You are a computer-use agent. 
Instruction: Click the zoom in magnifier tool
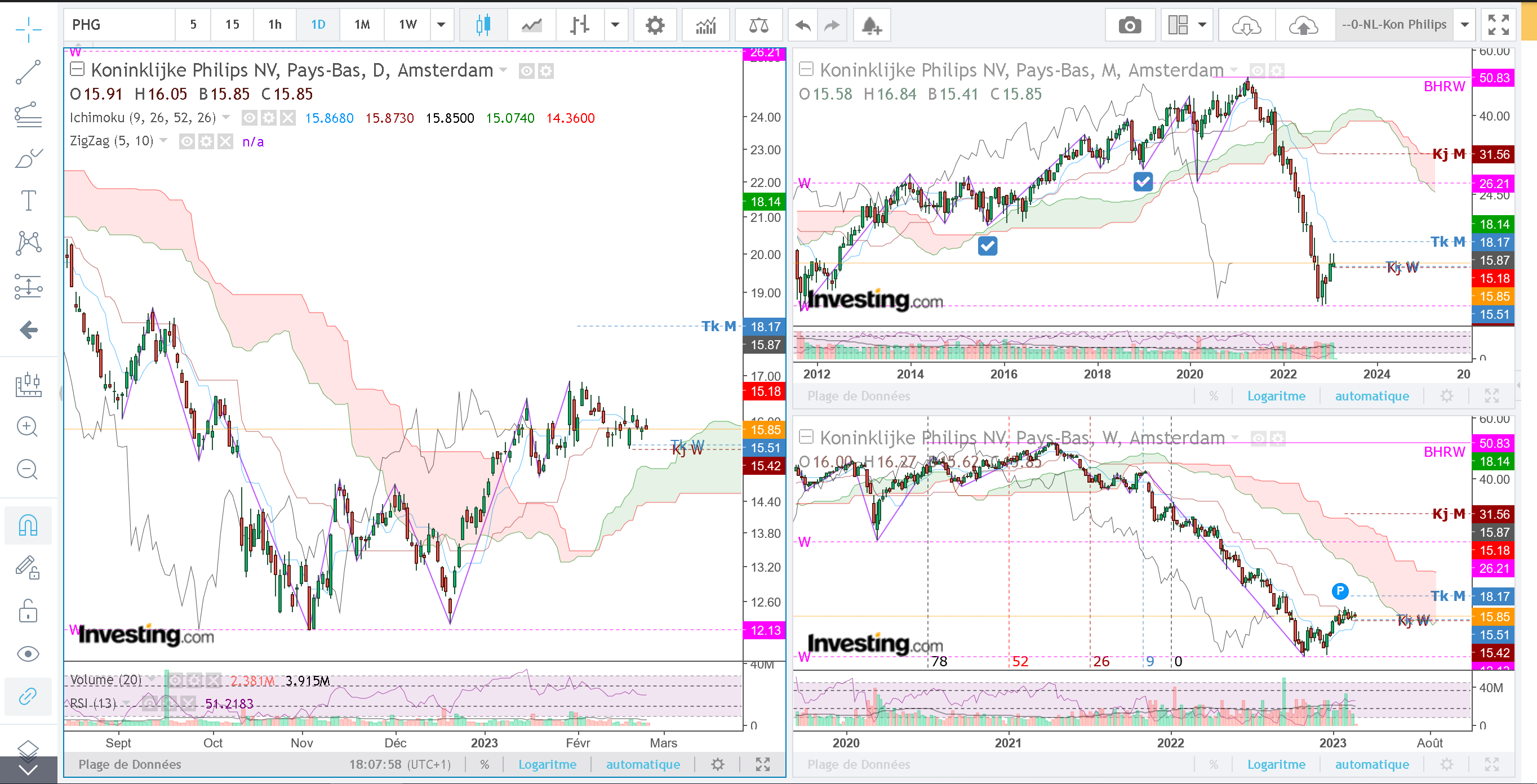coord(28,426)
